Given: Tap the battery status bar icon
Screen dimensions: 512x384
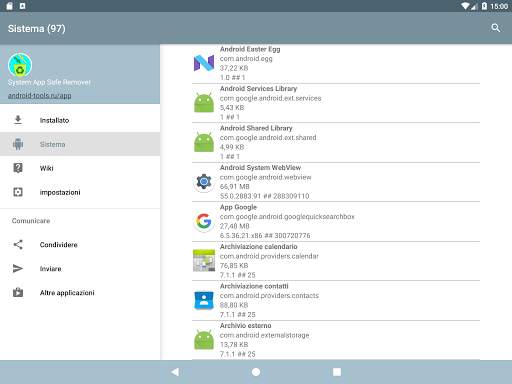Looking at the screenshot, I should (x=484, y=6).
